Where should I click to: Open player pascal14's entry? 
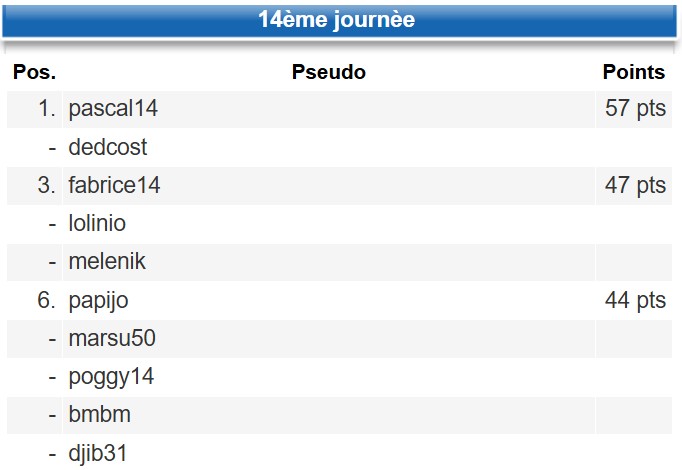tap(113, 109)
